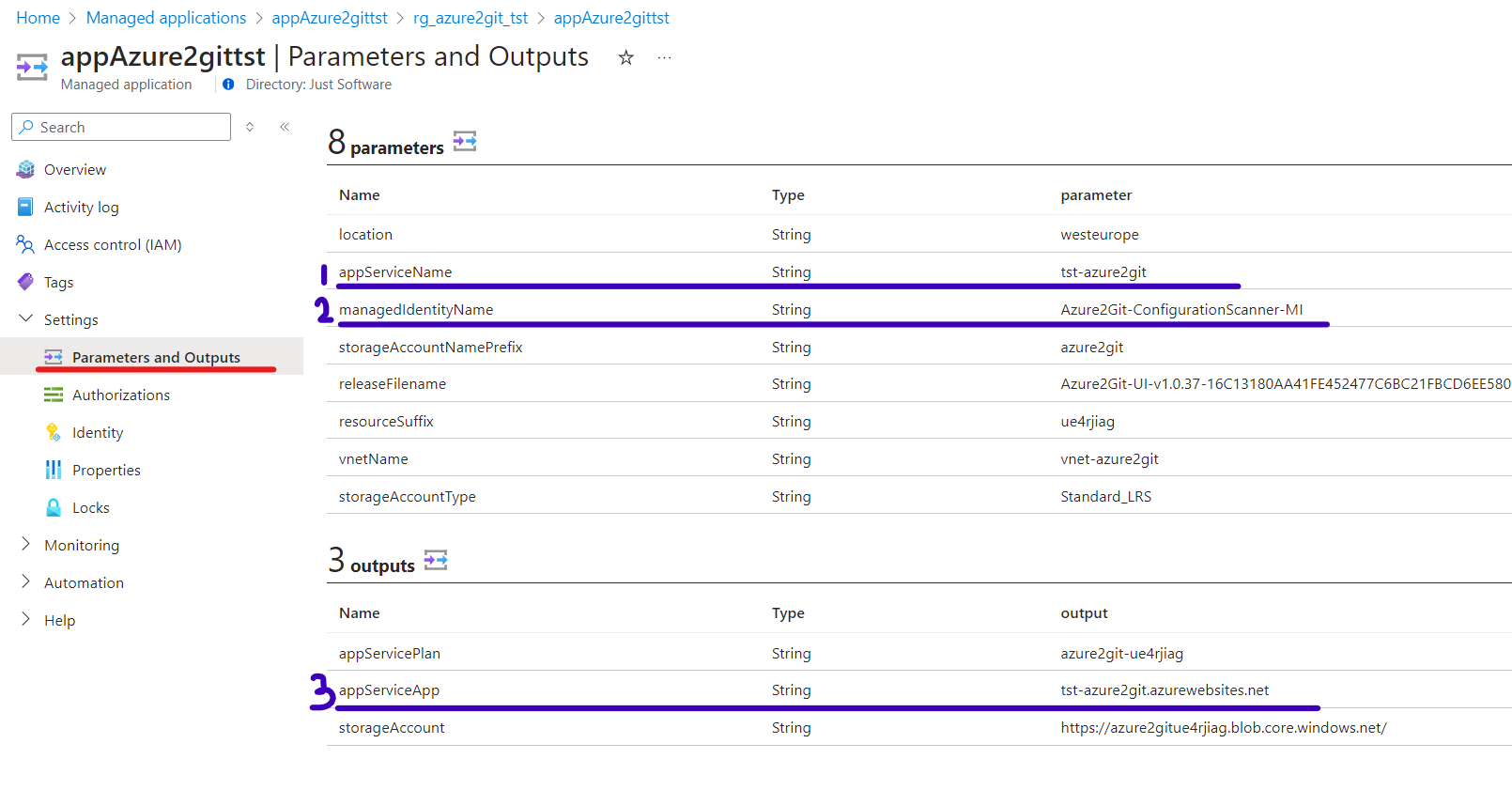Favorite this page with the star icon
Image resolution: width=1512 pixels, height=790 pixels.
click(625, 58)
